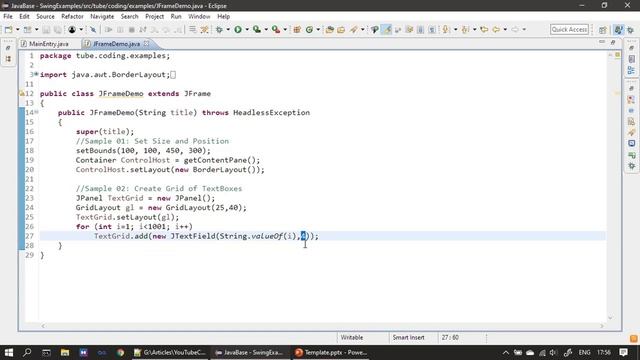Minimize the editor area
The height and width of the screenshot is (360, 640).
(602, 42)
